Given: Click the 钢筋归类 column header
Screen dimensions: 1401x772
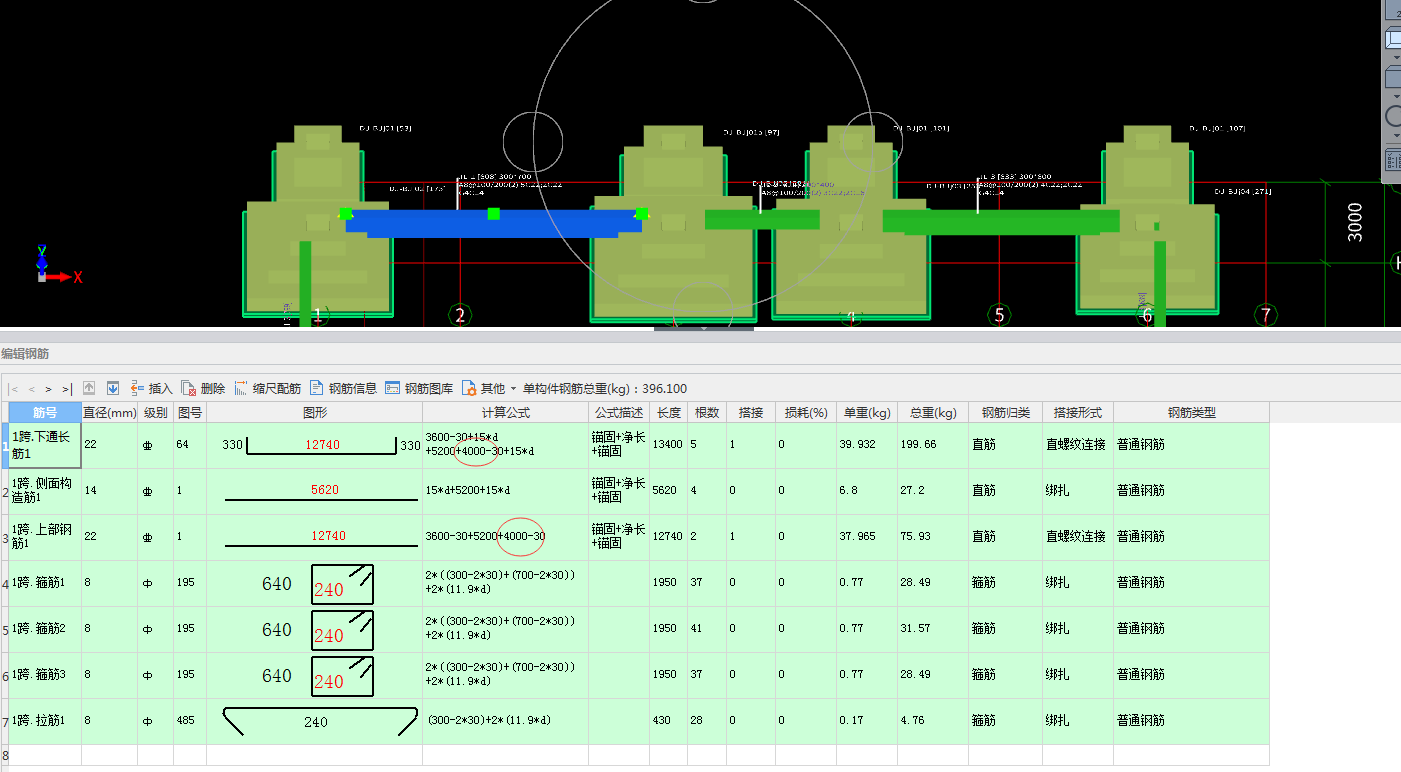Looking at the screenshot, I should click(x=1005, y=412).
